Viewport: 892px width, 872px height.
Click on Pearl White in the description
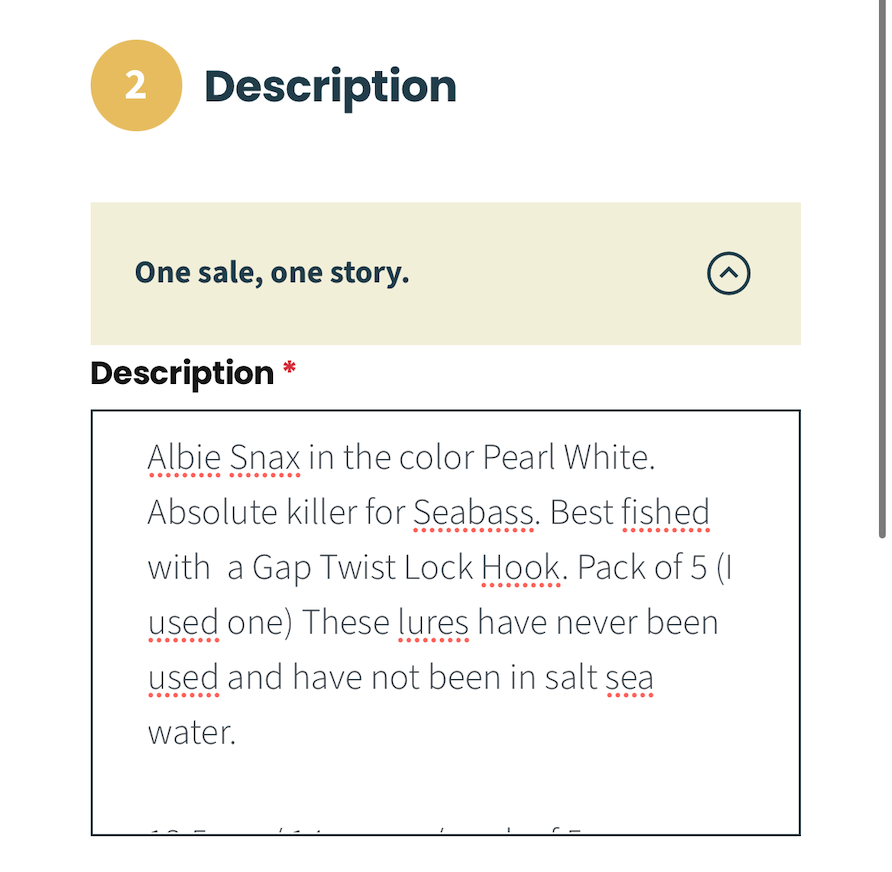point(569,457)
